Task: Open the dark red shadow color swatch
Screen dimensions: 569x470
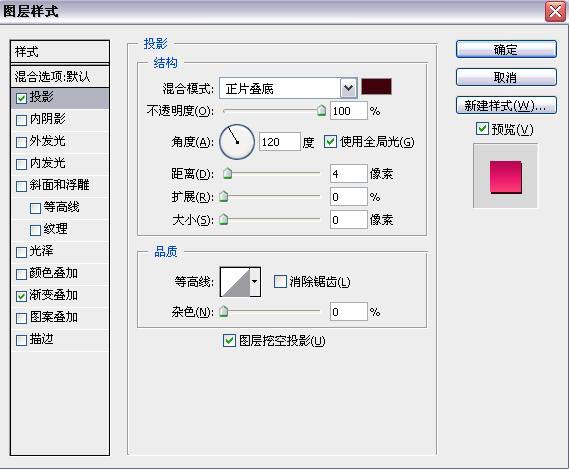Action: pyautogui.click(x=376, y=87)
